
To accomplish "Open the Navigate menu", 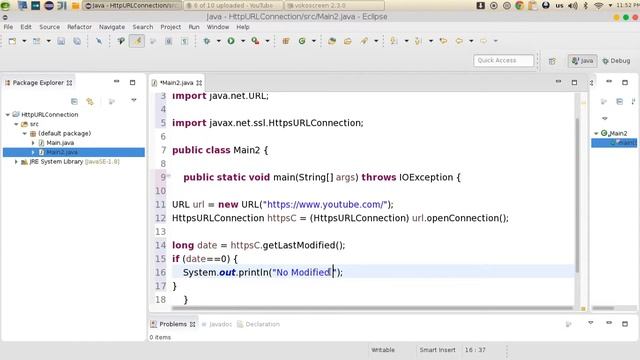I will (112, 27).
